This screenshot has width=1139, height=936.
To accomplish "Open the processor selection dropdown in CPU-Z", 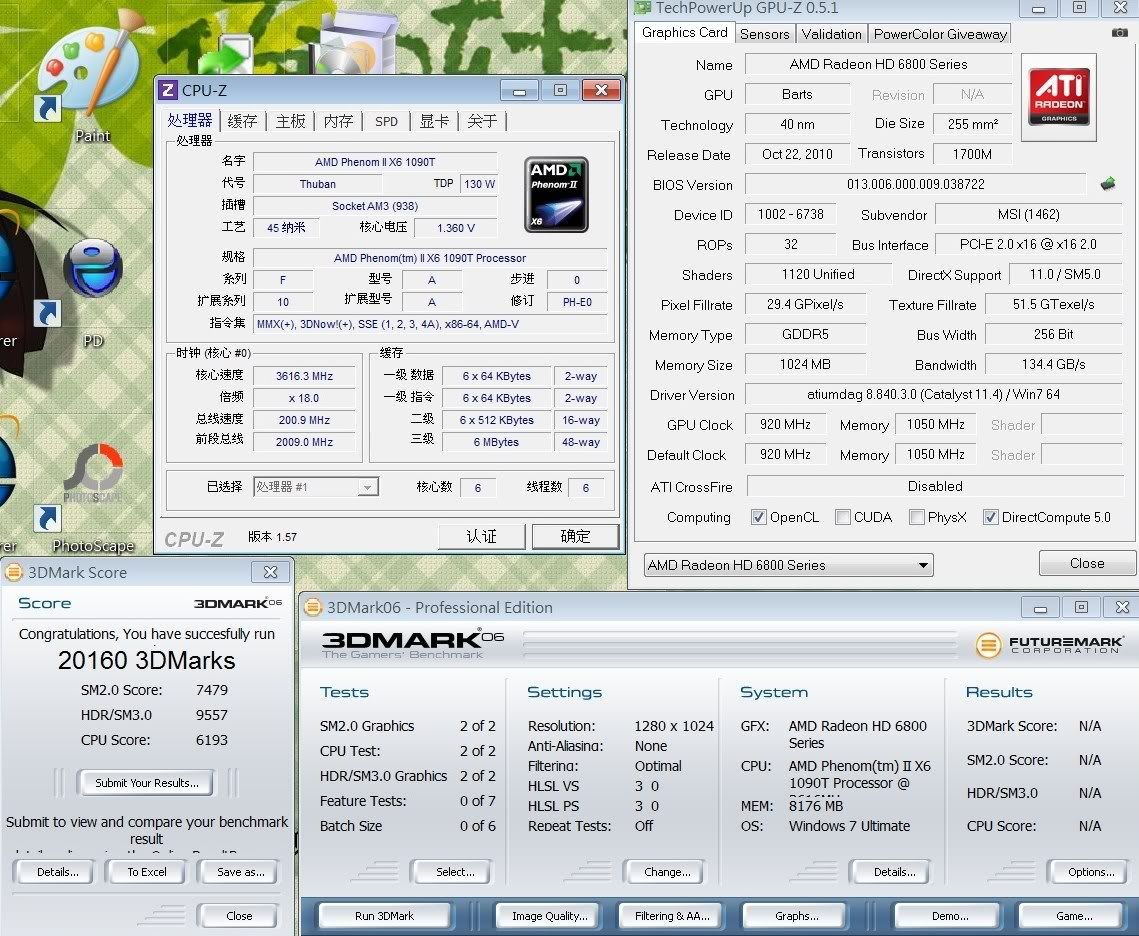I will [x=316, y=487].
